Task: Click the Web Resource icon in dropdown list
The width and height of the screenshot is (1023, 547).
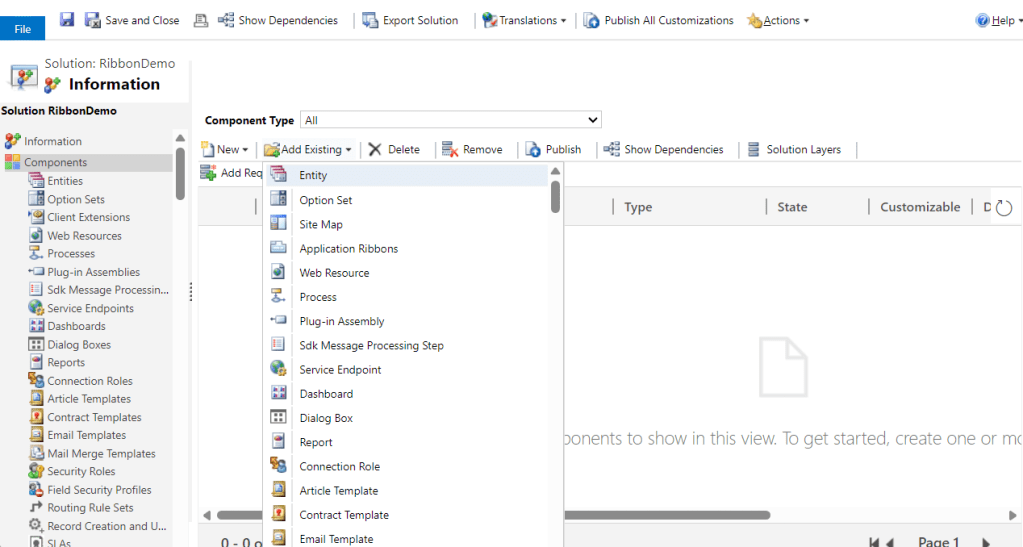Action: (279, 272)
